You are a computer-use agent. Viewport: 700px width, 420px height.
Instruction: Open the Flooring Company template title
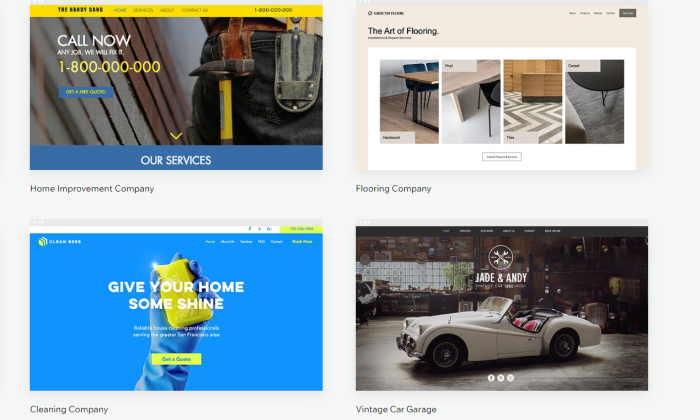pos(393,189)
